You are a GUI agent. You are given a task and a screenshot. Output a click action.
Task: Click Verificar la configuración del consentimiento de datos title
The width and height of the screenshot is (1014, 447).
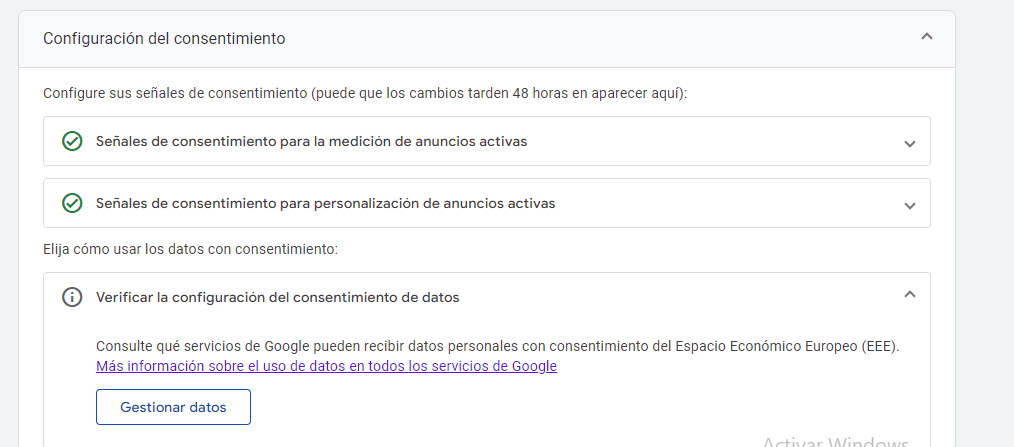point(278,298)
